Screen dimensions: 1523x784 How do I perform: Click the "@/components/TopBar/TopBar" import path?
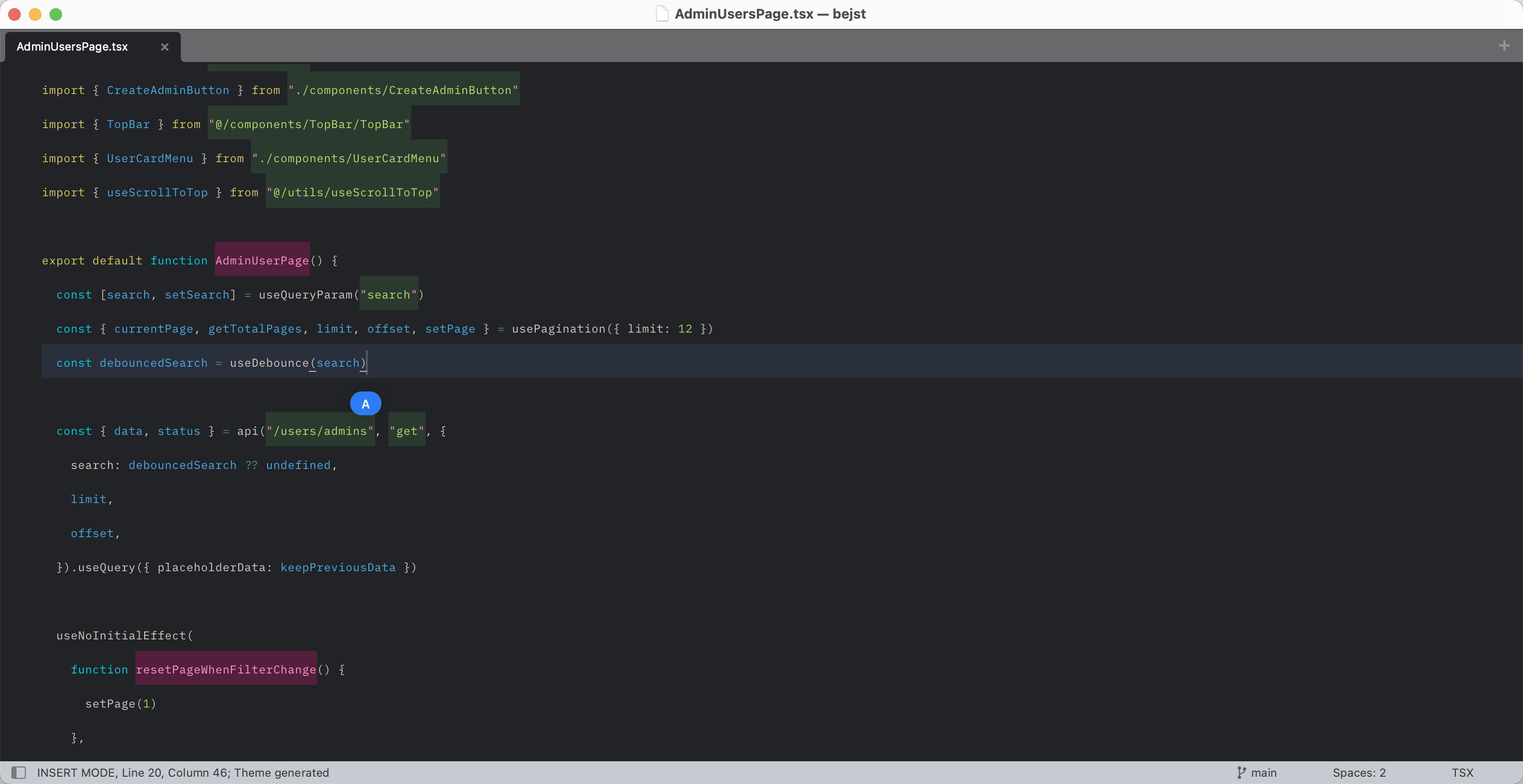click(x=309, y=124)
